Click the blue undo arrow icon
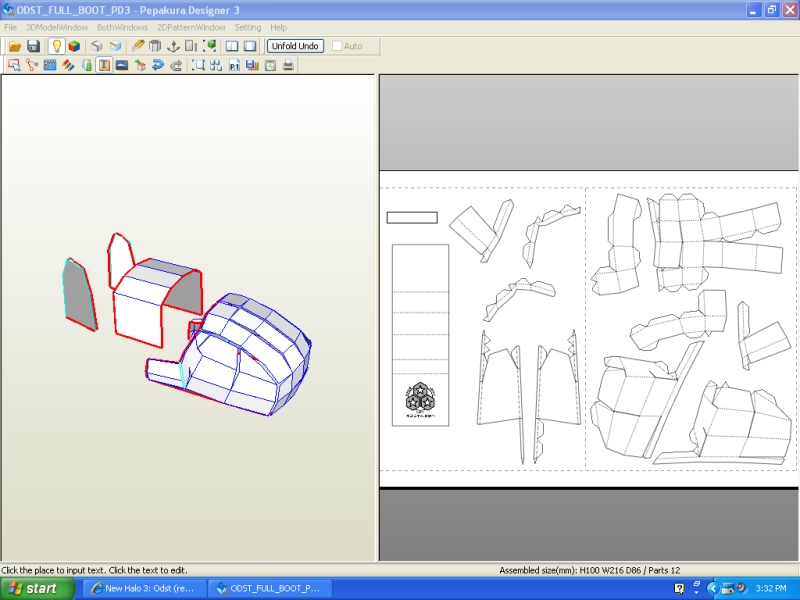The width and height of the screenshot is (800, 600). [x=158, y=65]
